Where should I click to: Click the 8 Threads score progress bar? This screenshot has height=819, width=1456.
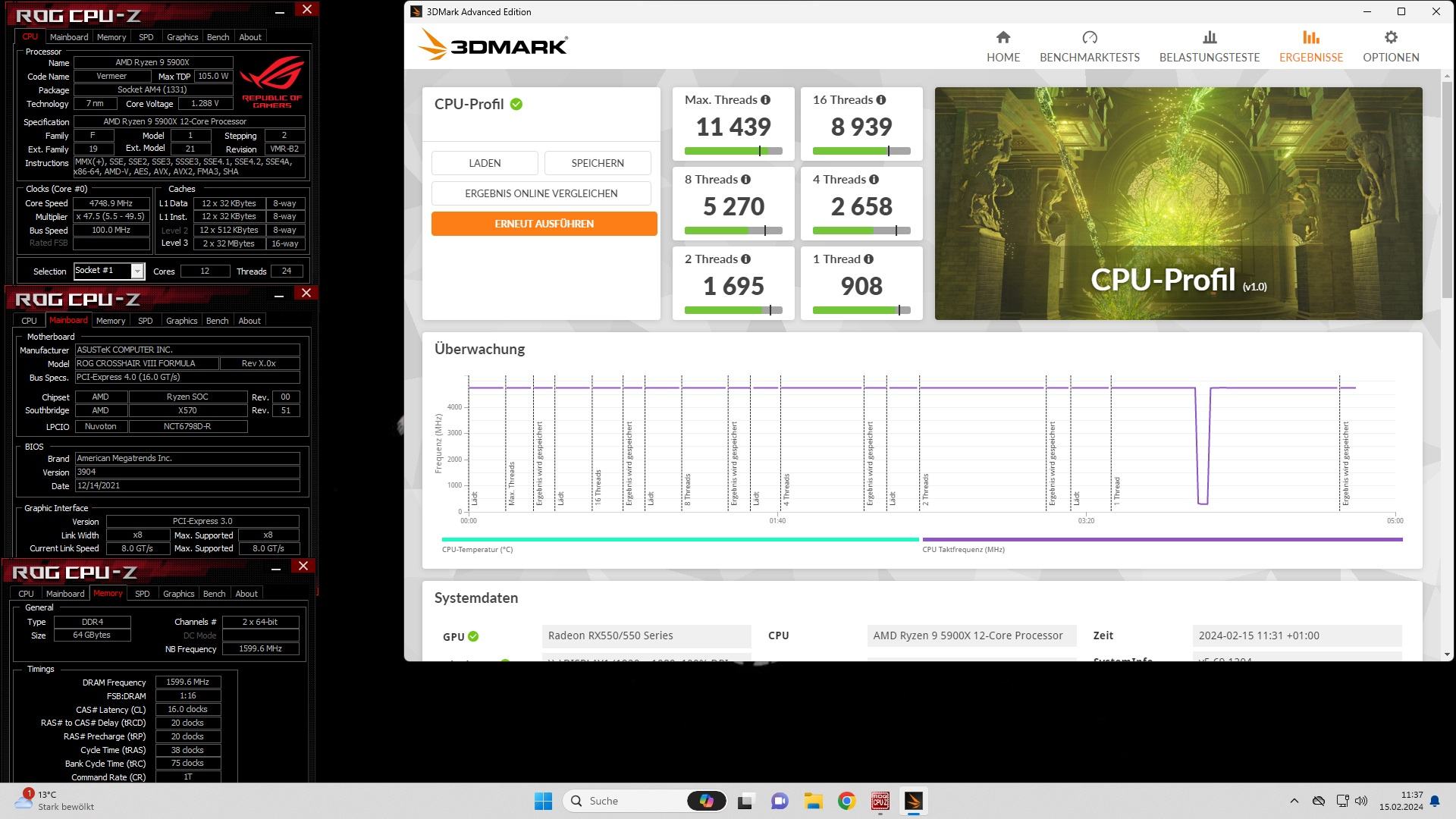(x=733, y=231)
